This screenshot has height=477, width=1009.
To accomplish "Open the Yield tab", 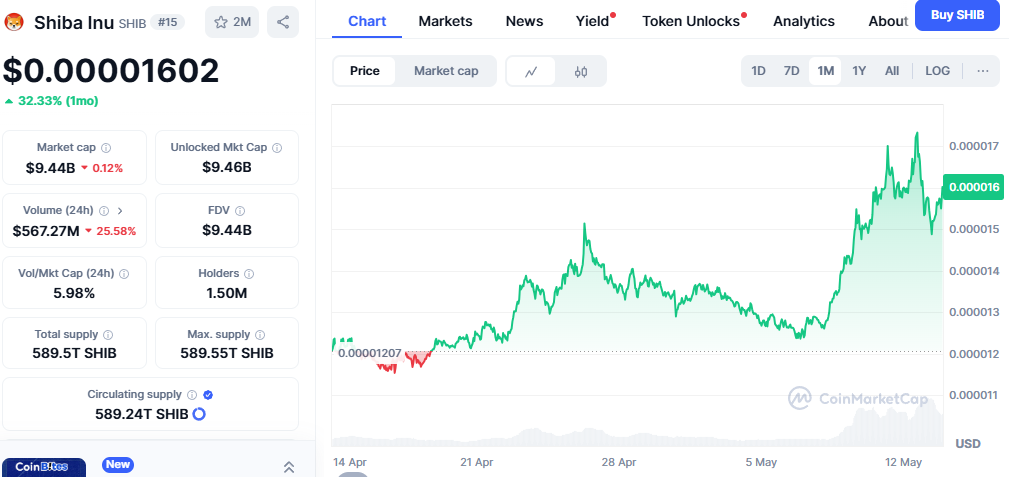I will point(593,21).
